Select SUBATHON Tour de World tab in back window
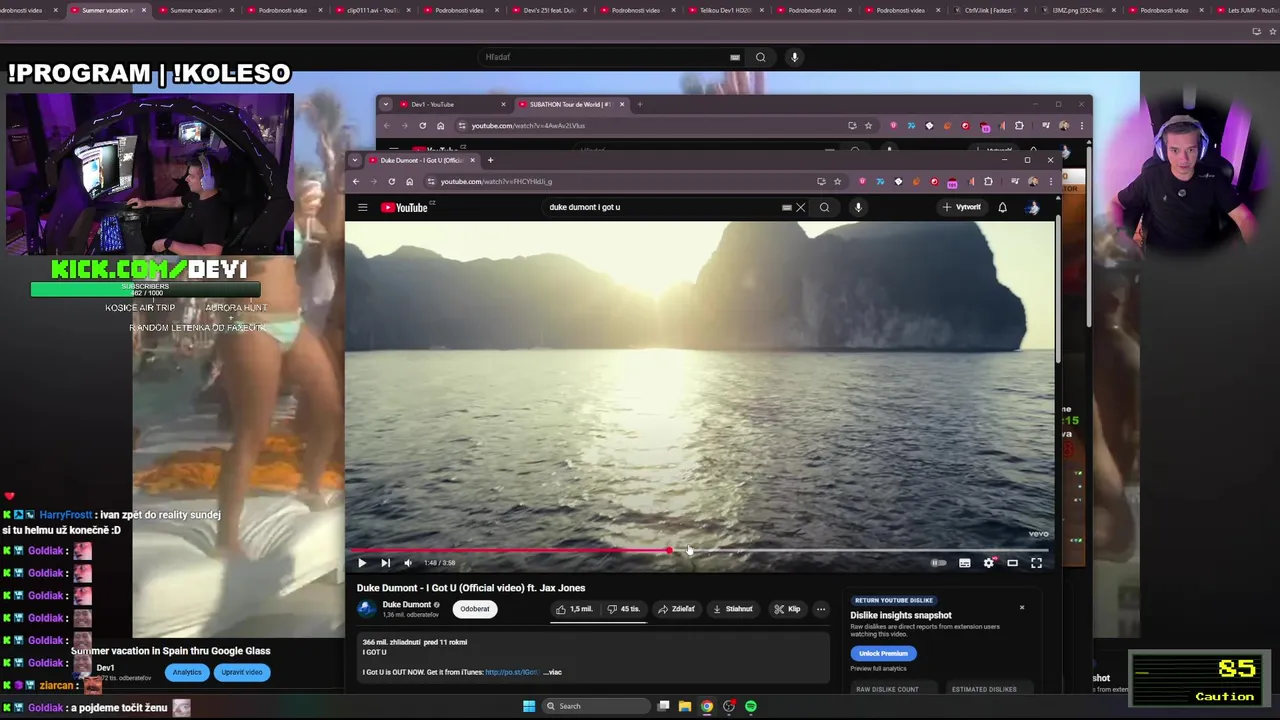1280x720 pixels. pyautogui.click(x=570, y=104)
